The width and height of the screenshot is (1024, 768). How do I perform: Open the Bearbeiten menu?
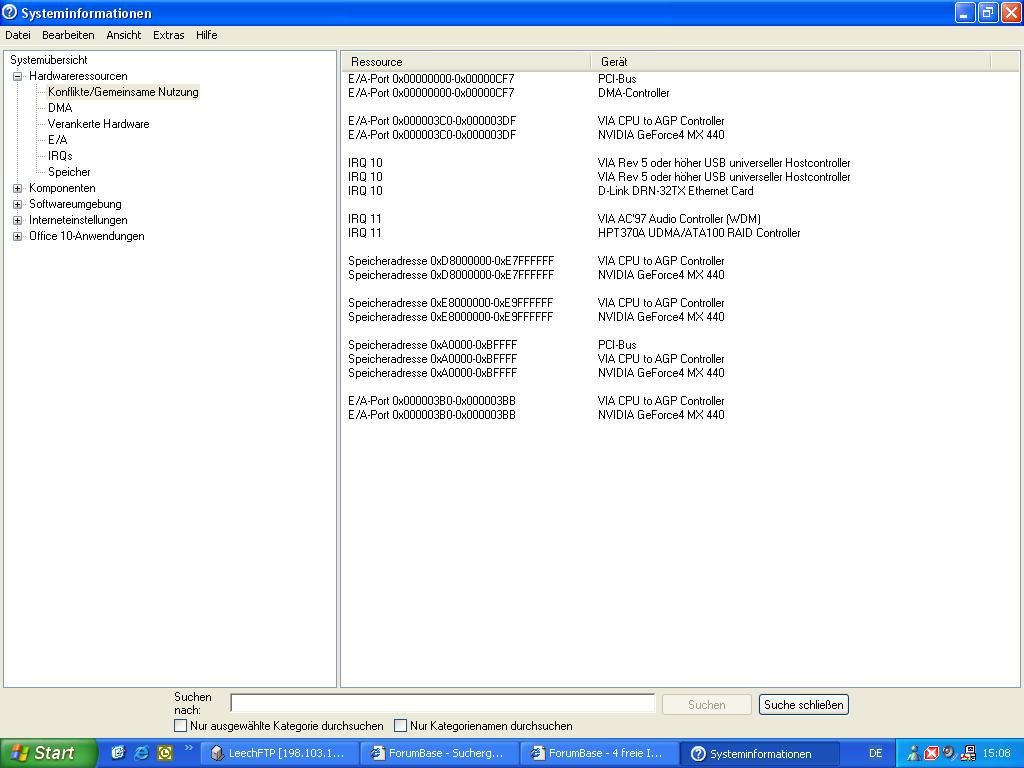click(68, 35)
